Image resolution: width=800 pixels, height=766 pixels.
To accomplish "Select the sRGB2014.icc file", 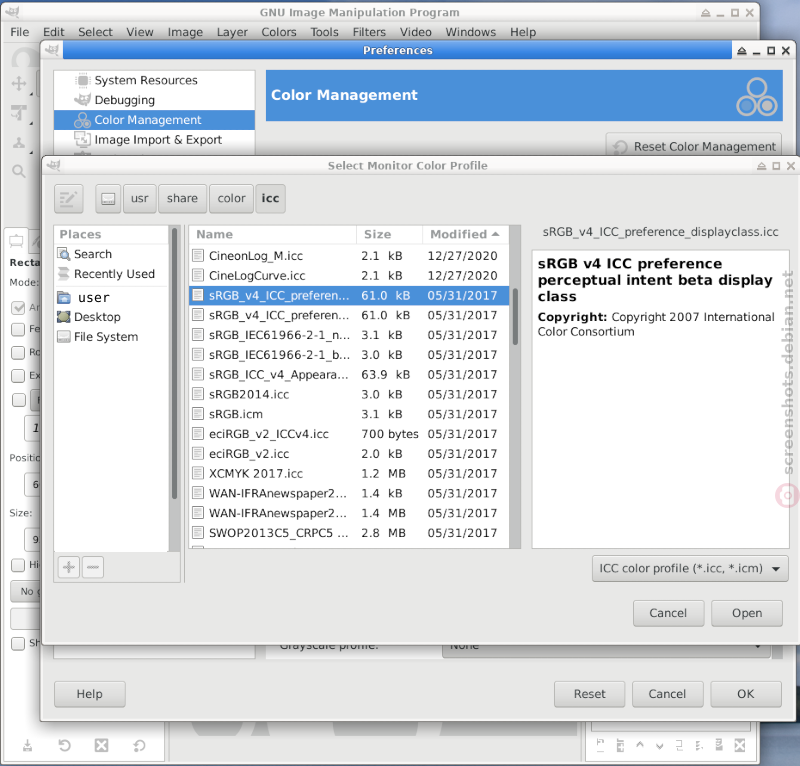I will [x=349, y=394].
